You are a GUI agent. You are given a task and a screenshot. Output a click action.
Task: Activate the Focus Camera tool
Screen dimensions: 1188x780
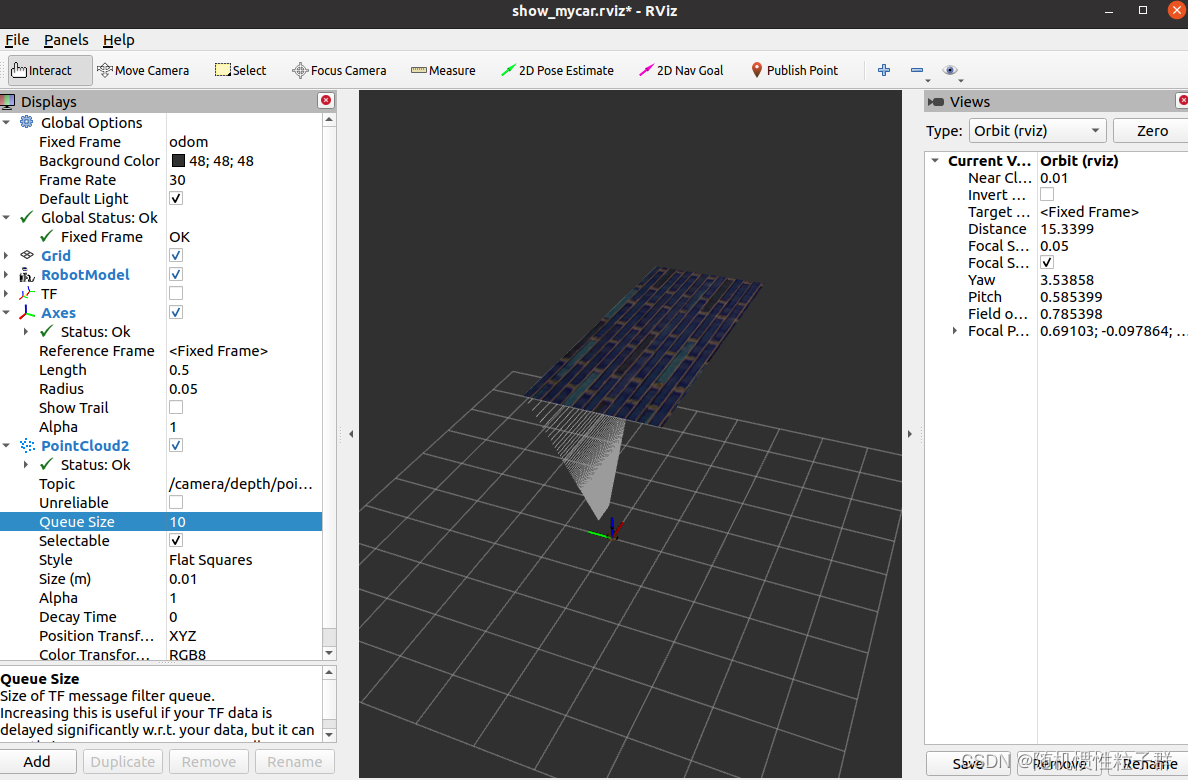point(339,70)
